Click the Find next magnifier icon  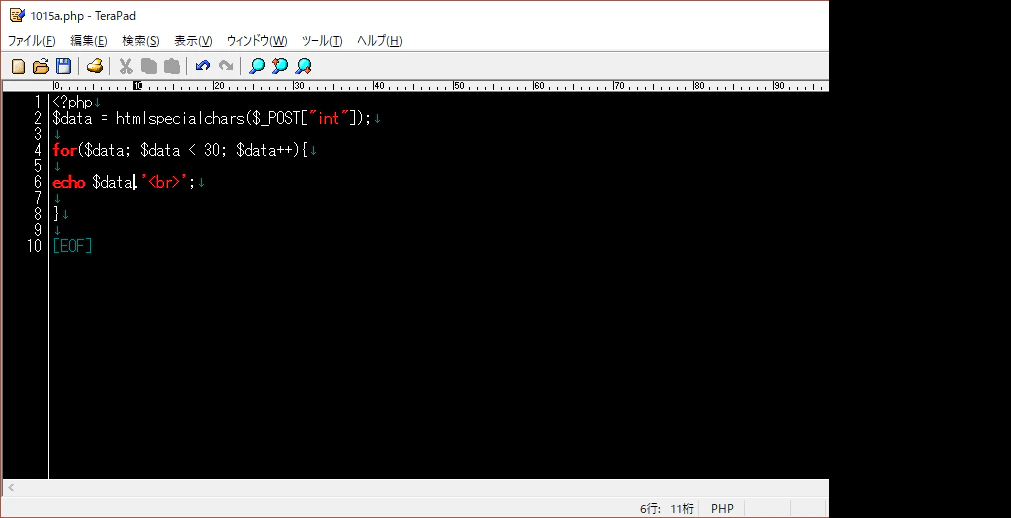tap(303, 66)
